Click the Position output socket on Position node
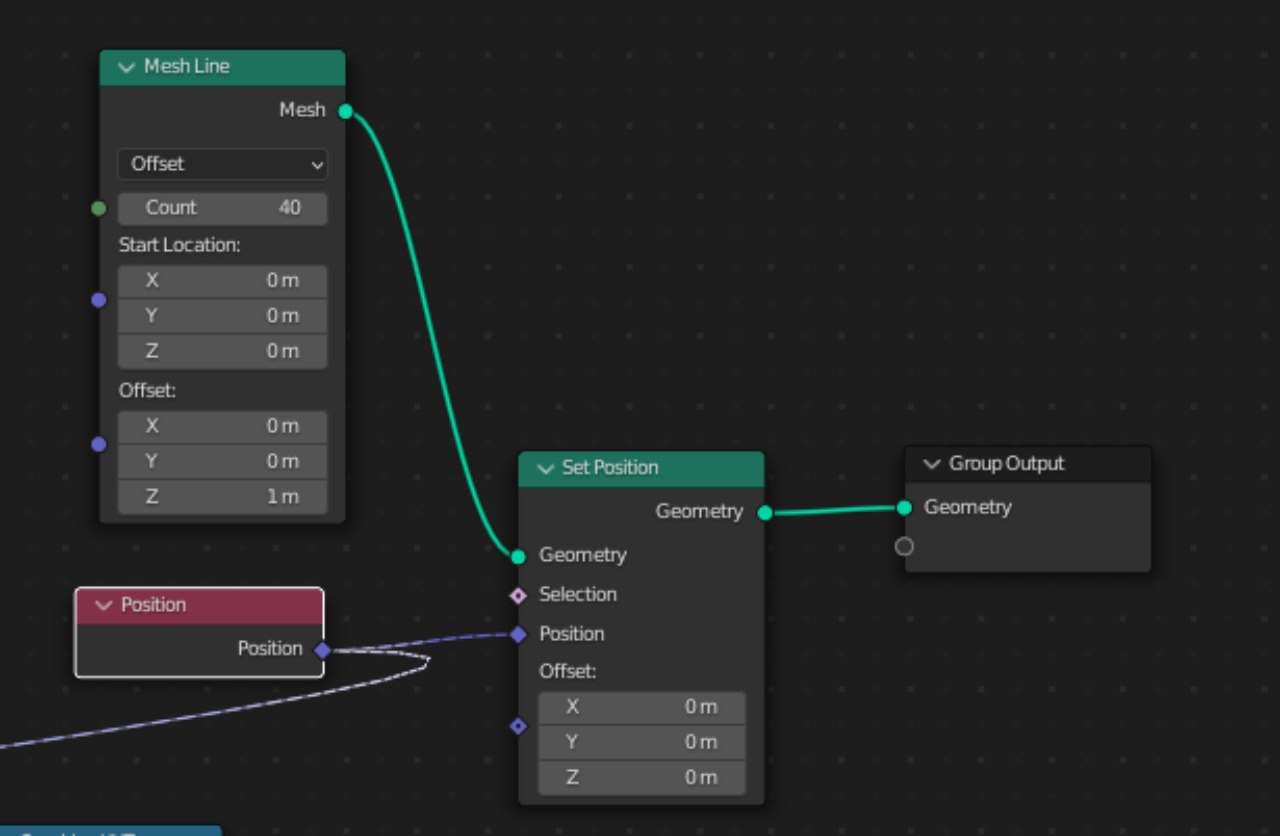1280x836 pixels. [322, 650]
